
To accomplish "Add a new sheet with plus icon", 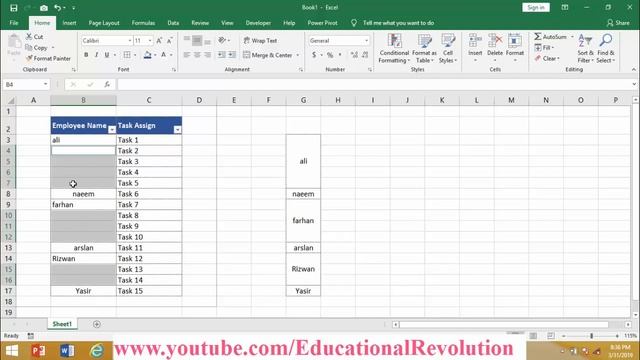I will [x=97, y=324].
